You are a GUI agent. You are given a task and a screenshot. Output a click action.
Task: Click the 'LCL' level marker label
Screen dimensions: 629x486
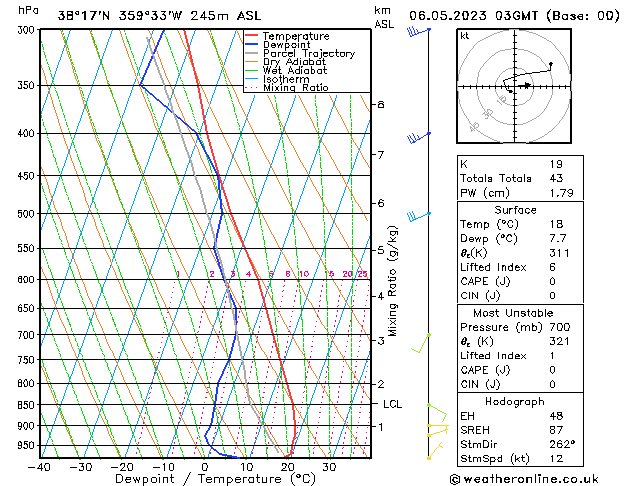tap(392, 404)
